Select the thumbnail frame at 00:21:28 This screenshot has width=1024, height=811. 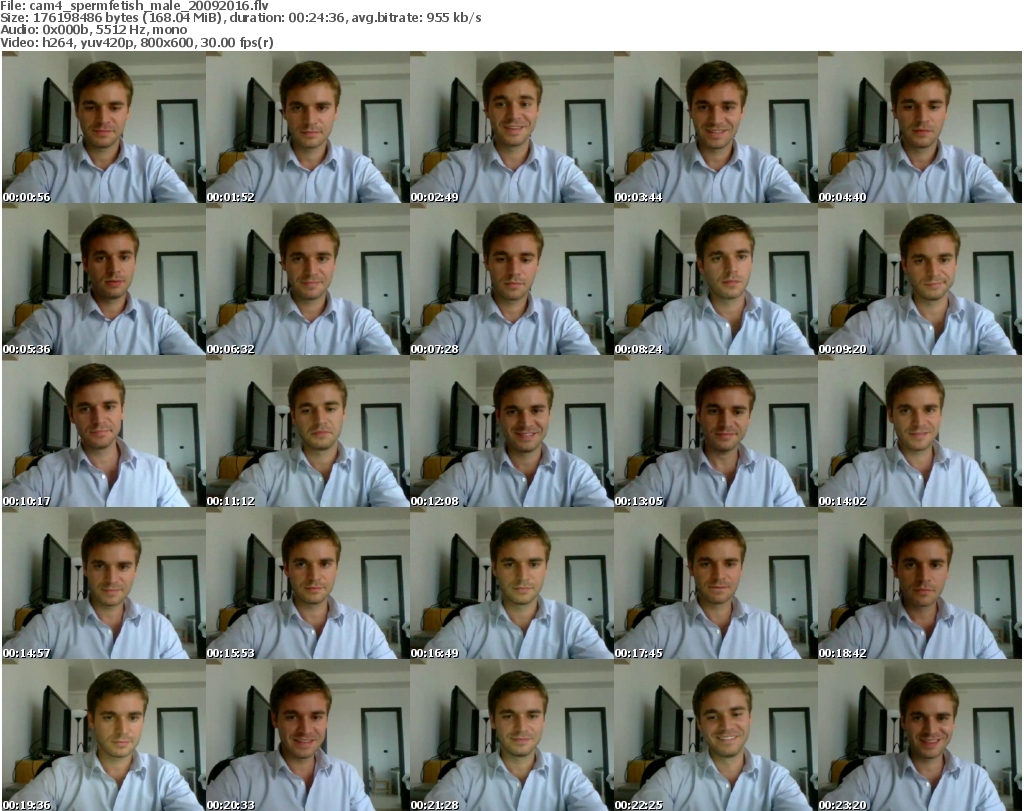point(511,735)
